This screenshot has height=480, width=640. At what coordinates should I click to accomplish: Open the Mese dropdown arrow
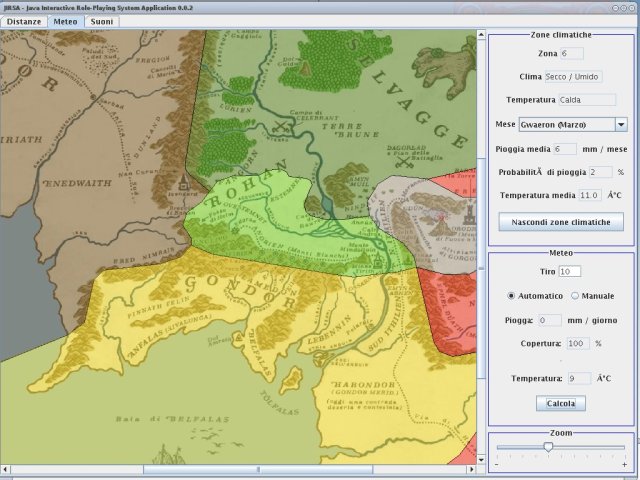click(621, 125)
